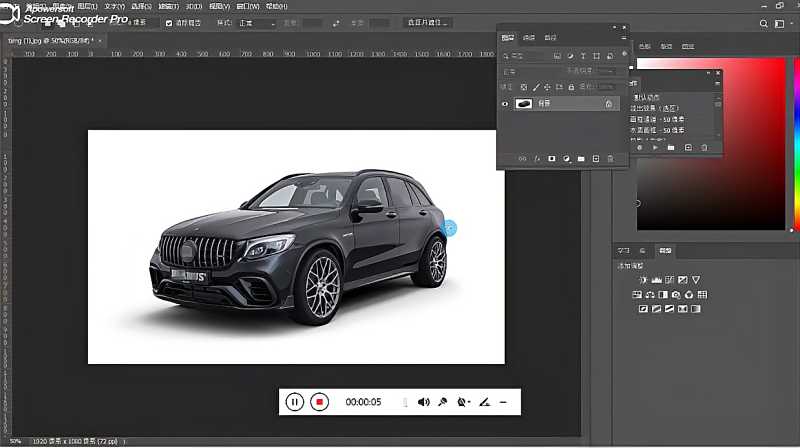Open the 窗口(W) menu
800x448 pixels.
[248, 7]
